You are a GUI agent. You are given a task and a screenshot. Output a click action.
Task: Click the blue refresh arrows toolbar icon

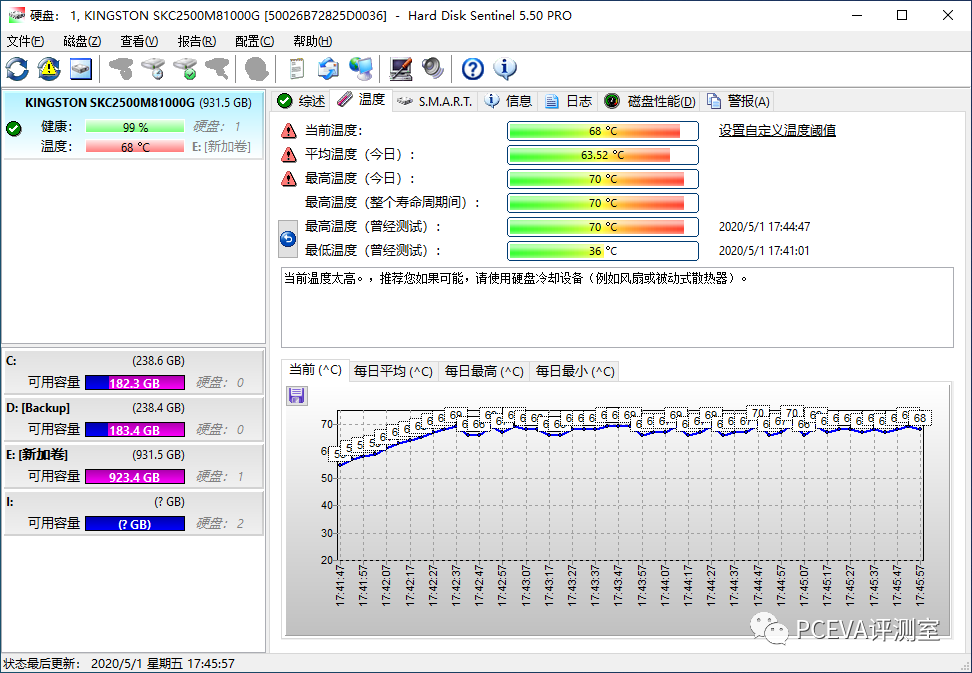[x=17, y=69]
